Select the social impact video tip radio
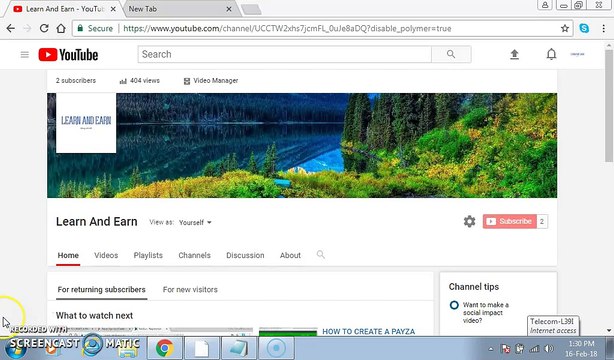This screenshot has width=614, height=360. (x=454, y=305)
